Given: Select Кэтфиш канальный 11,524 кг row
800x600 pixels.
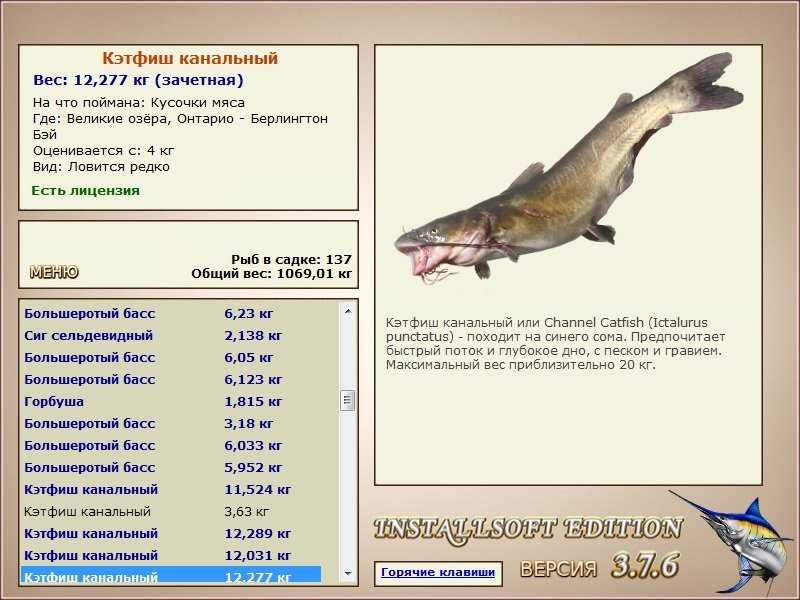Looking at the screenshot, I should pos(171,489).
